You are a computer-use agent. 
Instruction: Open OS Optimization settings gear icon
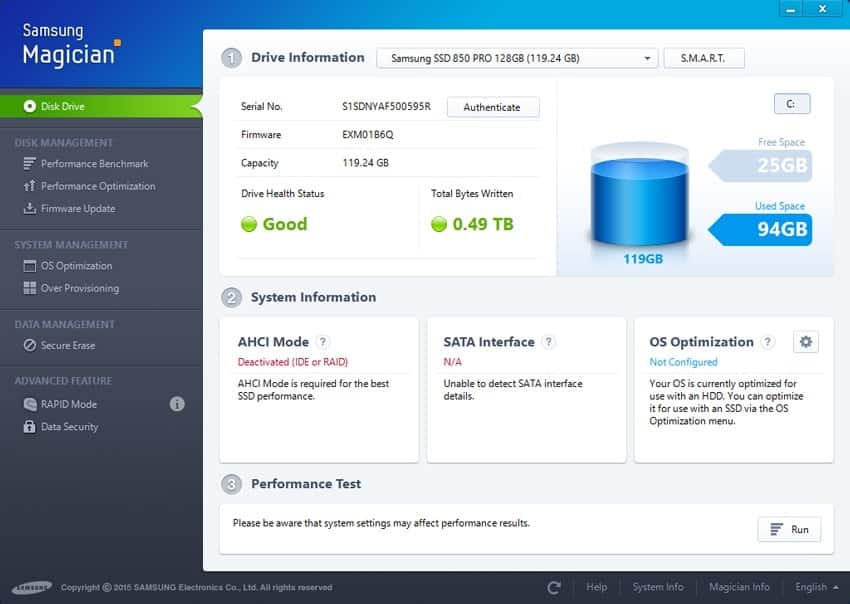(x=805, y=342)
